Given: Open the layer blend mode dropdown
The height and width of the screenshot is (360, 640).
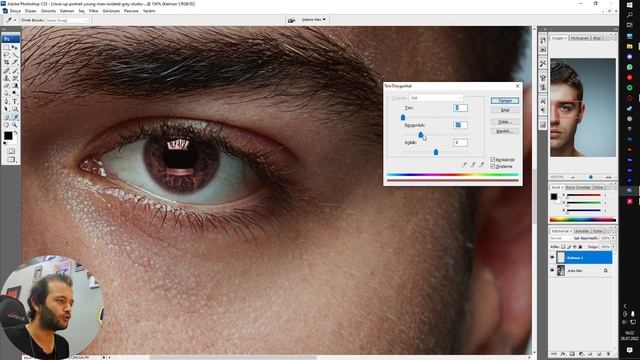Looking at the screenshot, I should 561,238.
